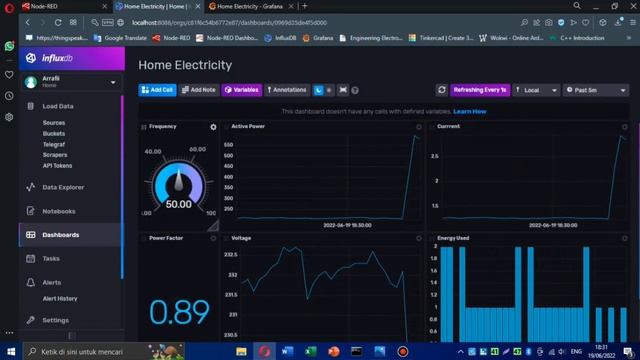
Task: Click Home Electricity dashboard title
Action: (x=185, y=65)
